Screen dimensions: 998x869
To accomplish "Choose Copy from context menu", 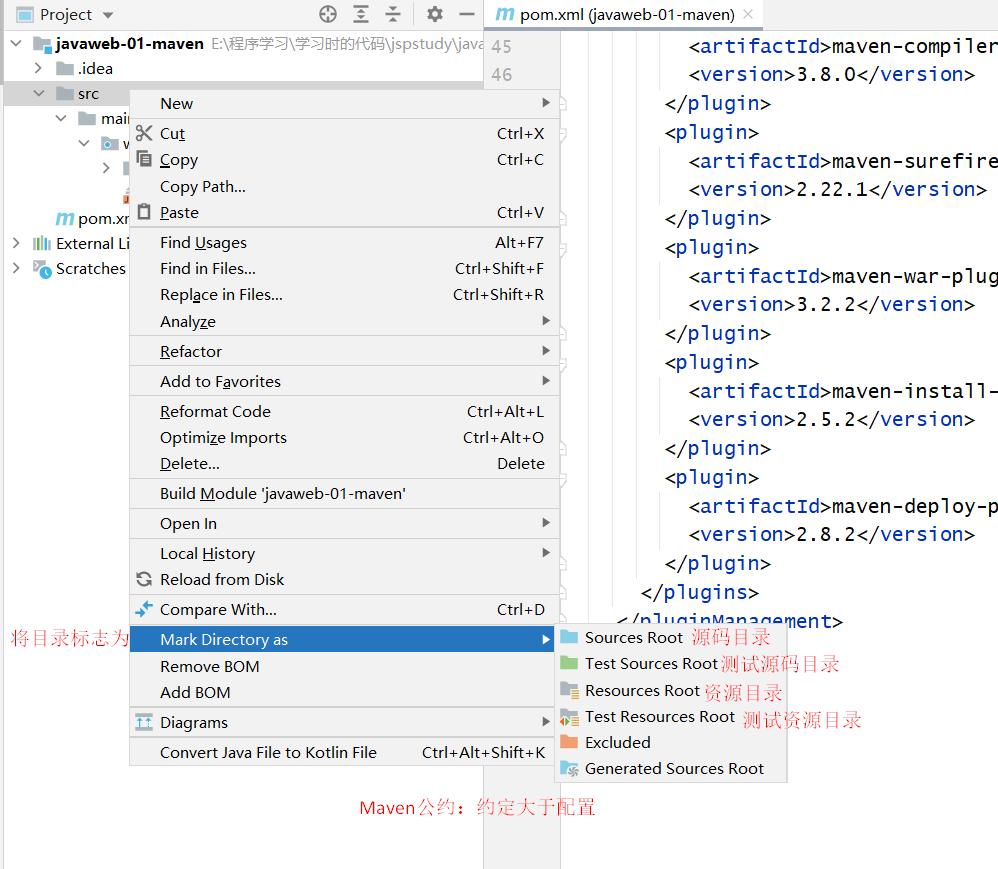I will coord(344,159).
